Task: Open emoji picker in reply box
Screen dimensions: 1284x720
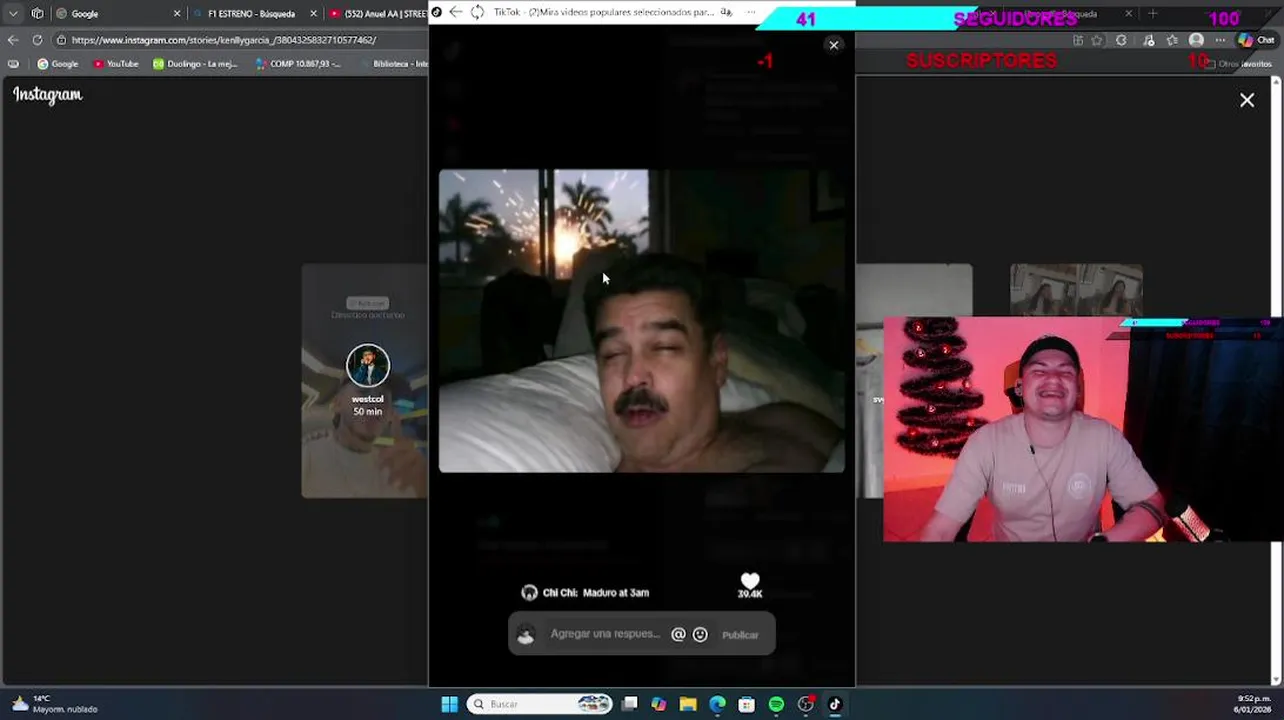Action: (700, 634)
